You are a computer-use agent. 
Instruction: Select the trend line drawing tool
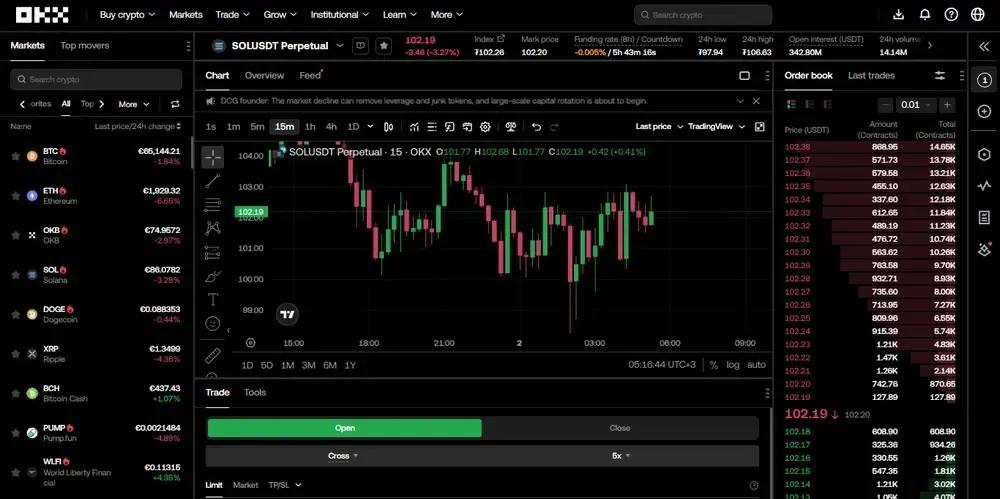pyautogui.click(x=212, y=181)
